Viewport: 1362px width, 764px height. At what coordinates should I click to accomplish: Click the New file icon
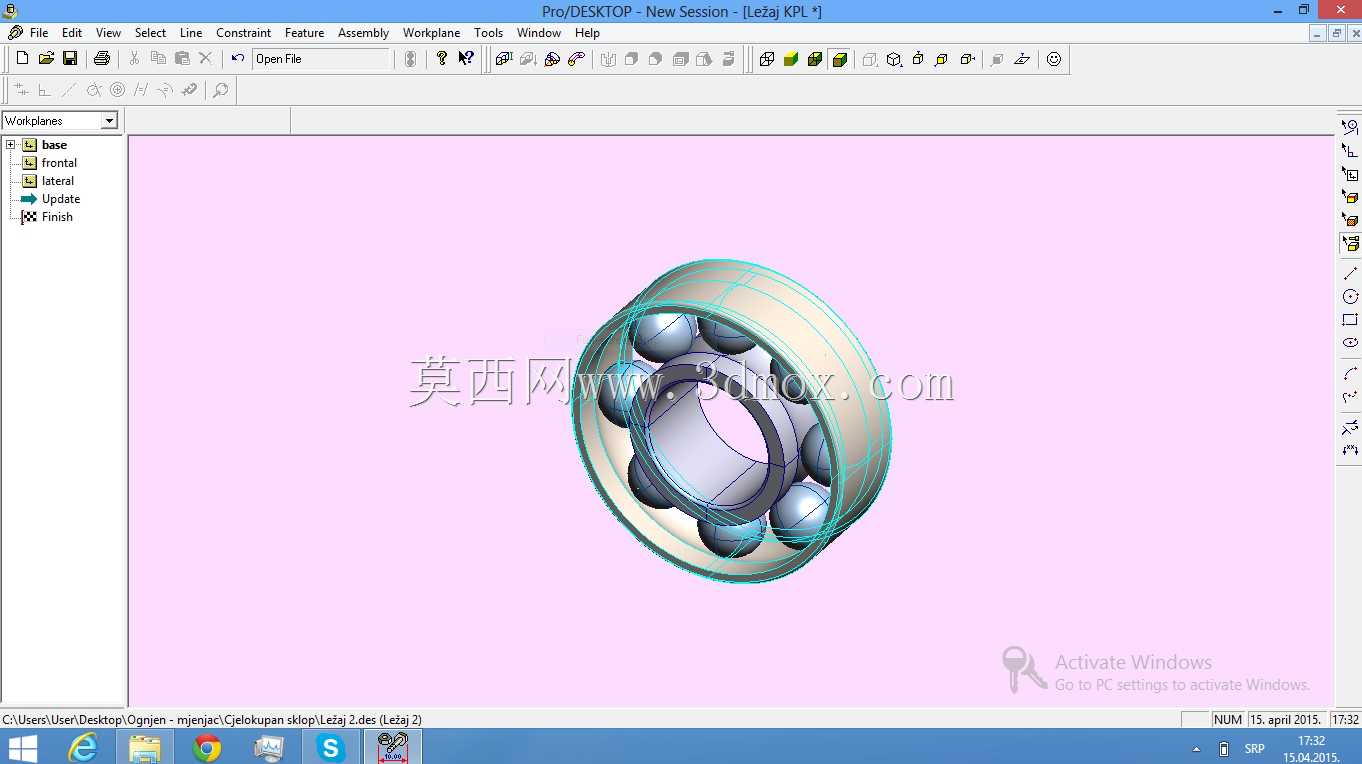(22, 59)
